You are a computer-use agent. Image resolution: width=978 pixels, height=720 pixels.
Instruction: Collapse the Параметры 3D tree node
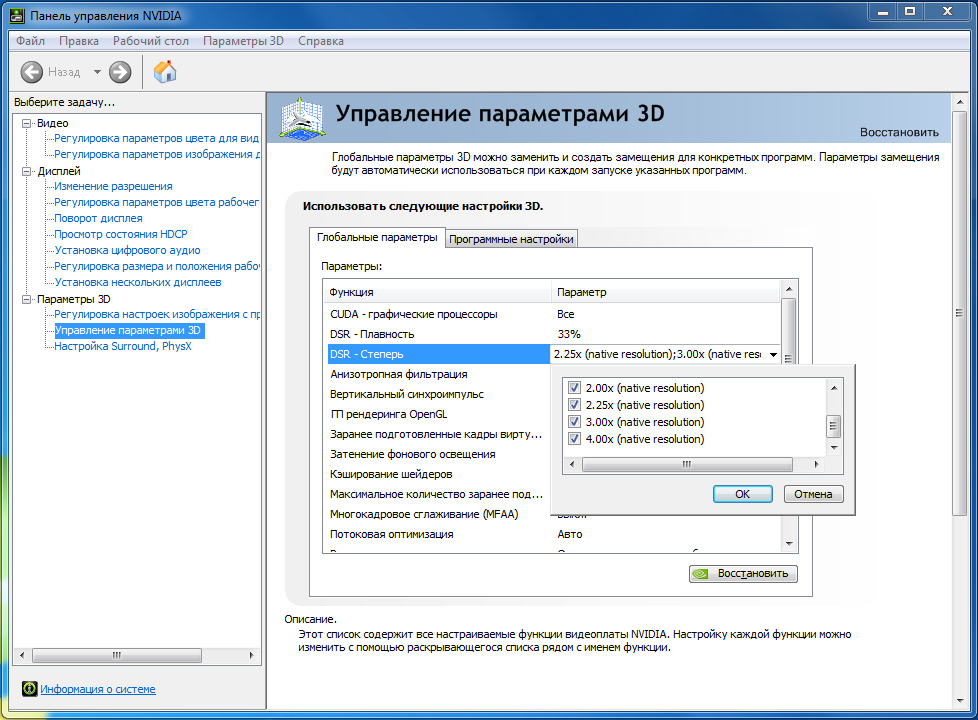pyautogui.click(x=26, y=299)
